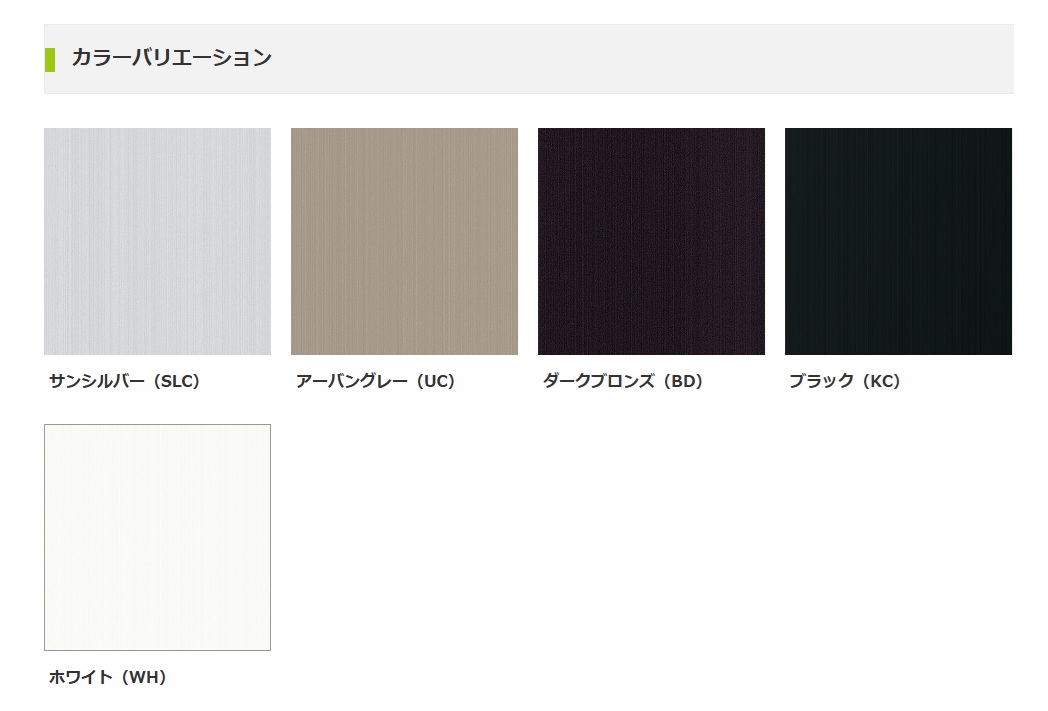The width and height of the screenshot is (1048, 711).
Task: Click the SLC code in first caption
Action: (x=177, y=382)
